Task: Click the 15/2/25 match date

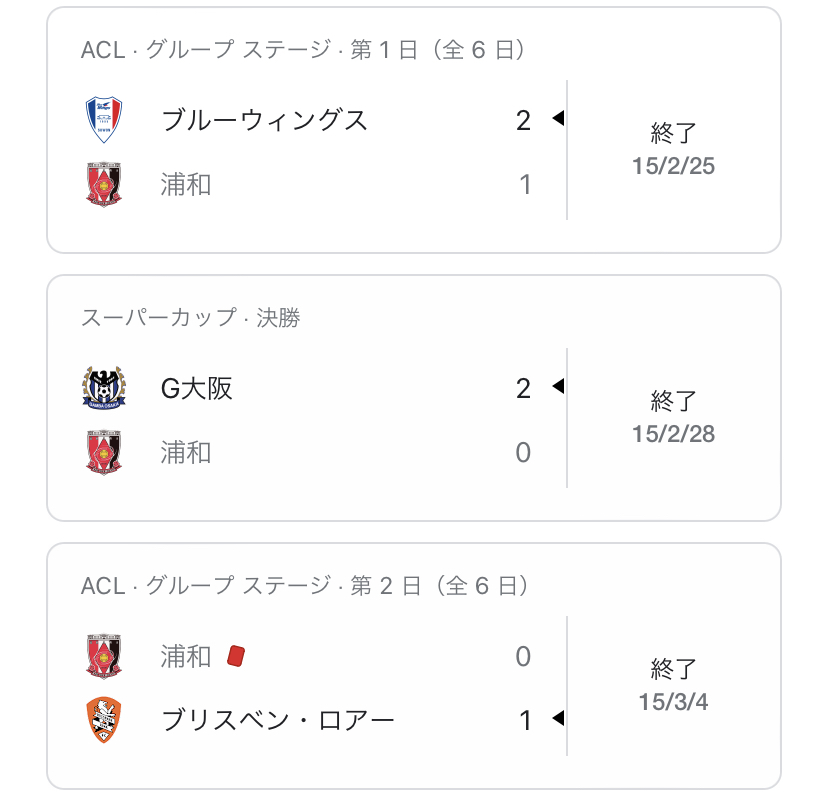Action: tap(673, 167)
